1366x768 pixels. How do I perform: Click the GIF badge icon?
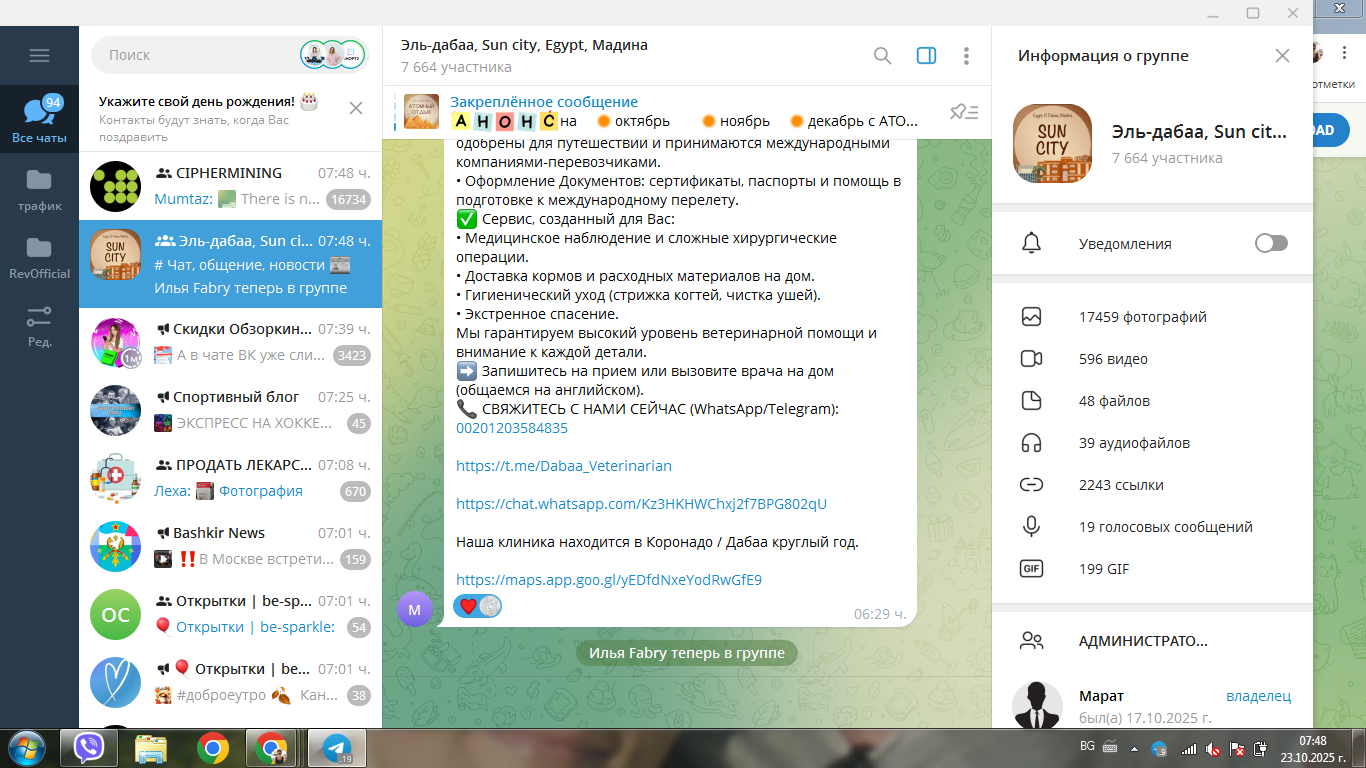click(1031, 569)
